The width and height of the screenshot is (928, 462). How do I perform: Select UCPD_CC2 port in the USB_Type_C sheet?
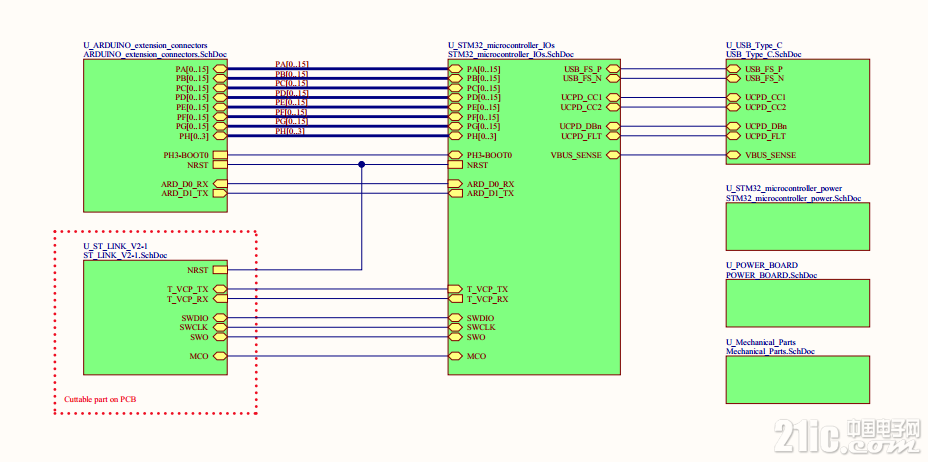click(x=733, y=107)
